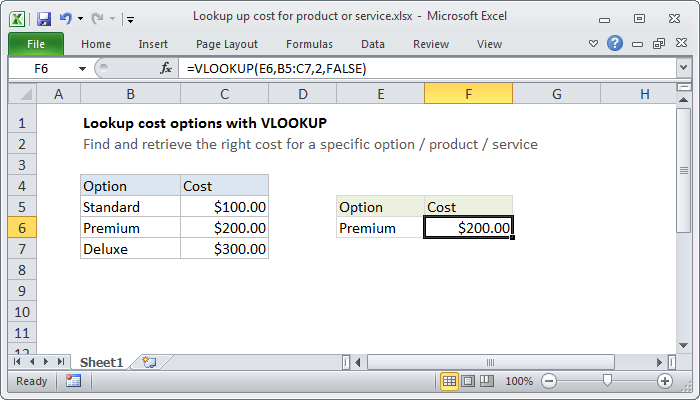700x400 pixels.
Task: Go to previous sheet tab arrow
Action: (x=32, y=362)
